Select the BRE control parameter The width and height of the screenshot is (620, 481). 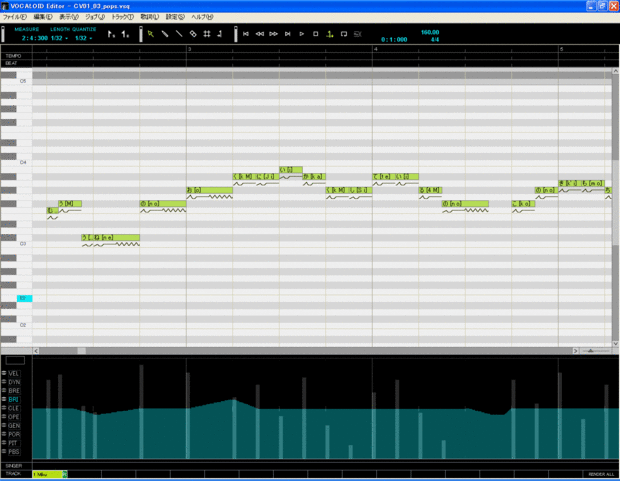pyautogui.click(x=14, y=391)
